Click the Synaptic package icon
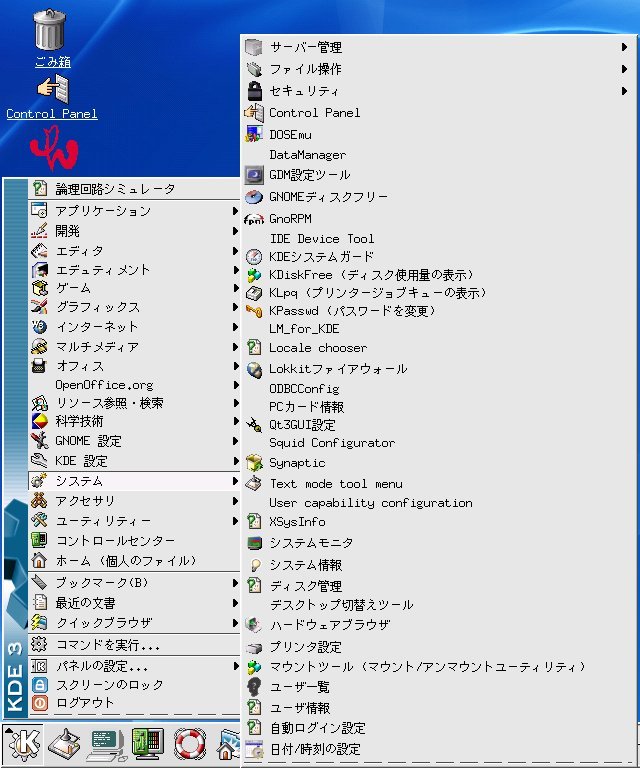 coord(254,463)
